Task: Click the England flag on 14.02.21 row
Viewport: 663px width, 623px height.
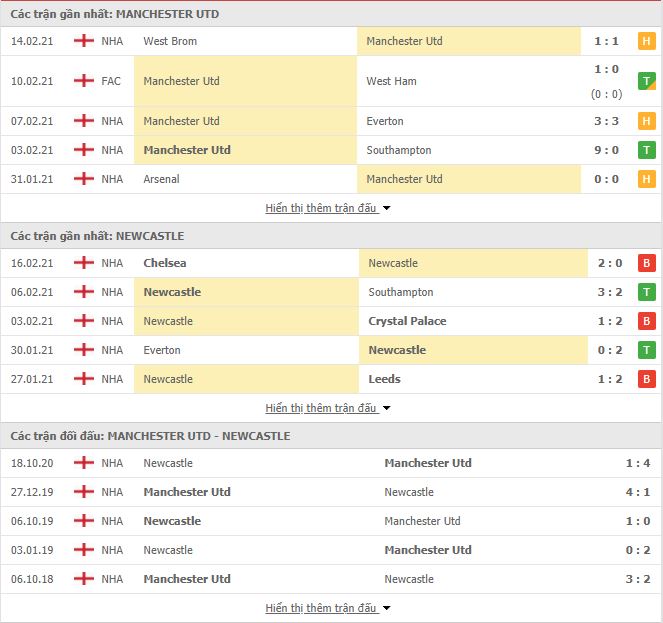Action: tap(84, 41)
